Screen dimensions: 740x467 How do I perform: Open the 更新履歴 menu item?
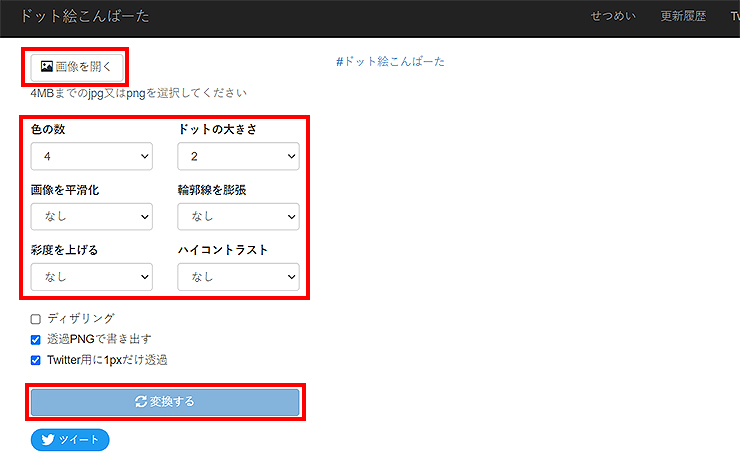[683, 16]
